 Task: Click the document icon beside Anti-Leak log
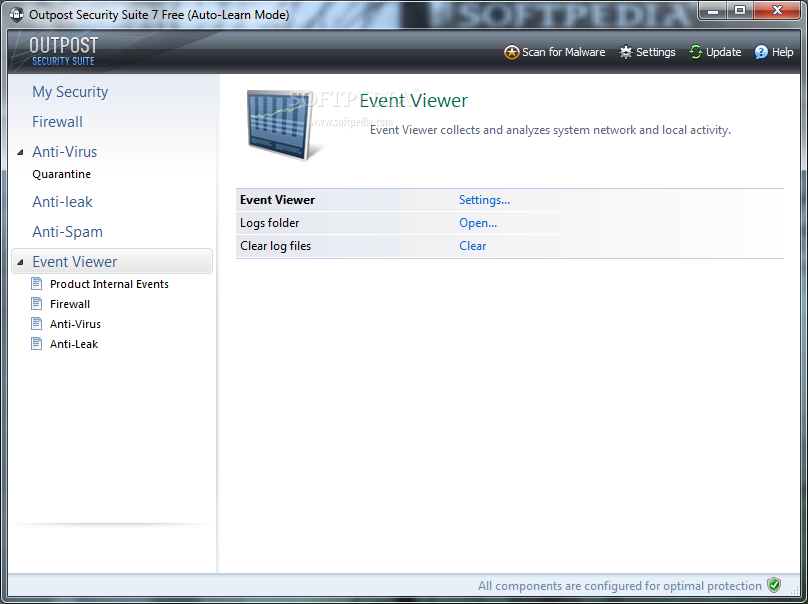point(37,344)
